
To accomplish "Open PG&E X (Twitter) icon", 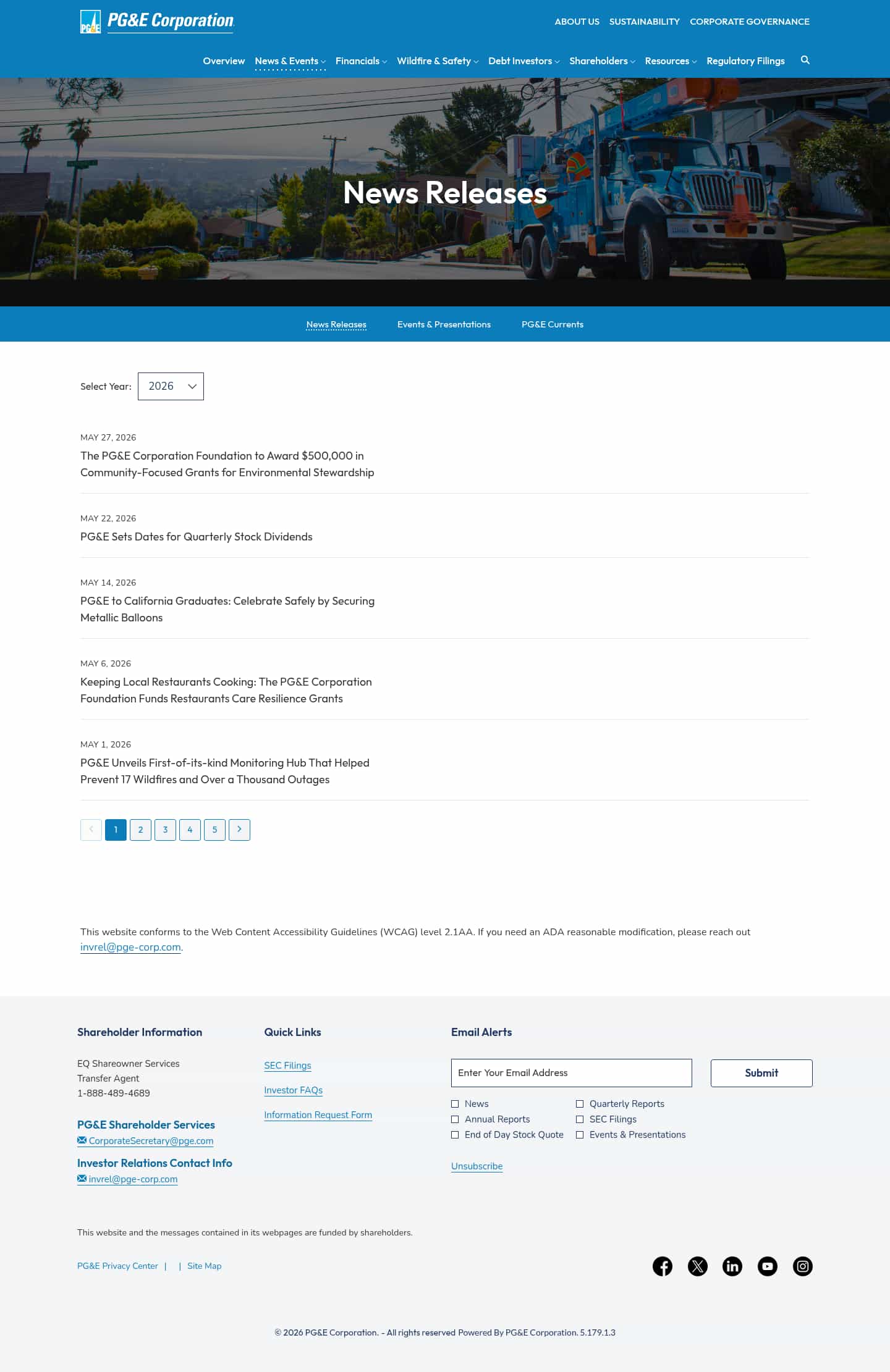I will 698,1266.
